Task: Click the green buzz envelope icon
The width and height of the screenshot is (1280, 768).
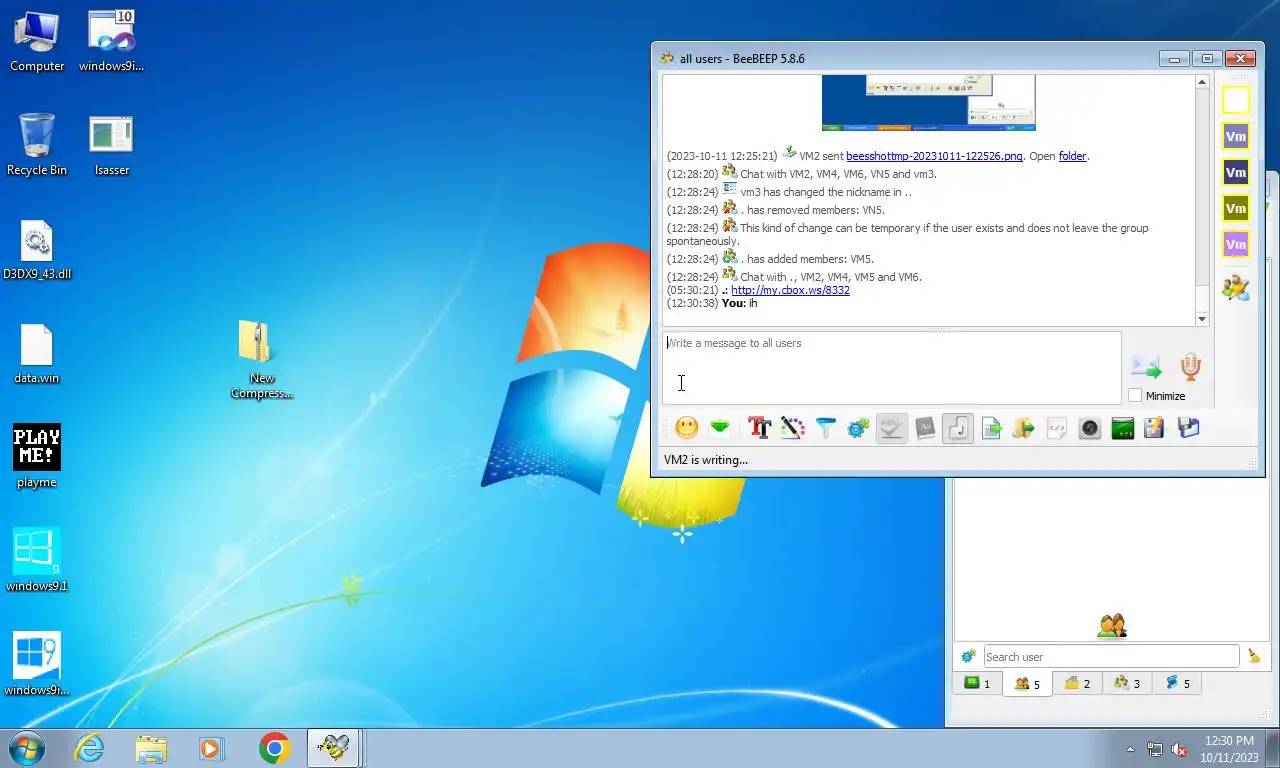Action: [x=720, y=428]
